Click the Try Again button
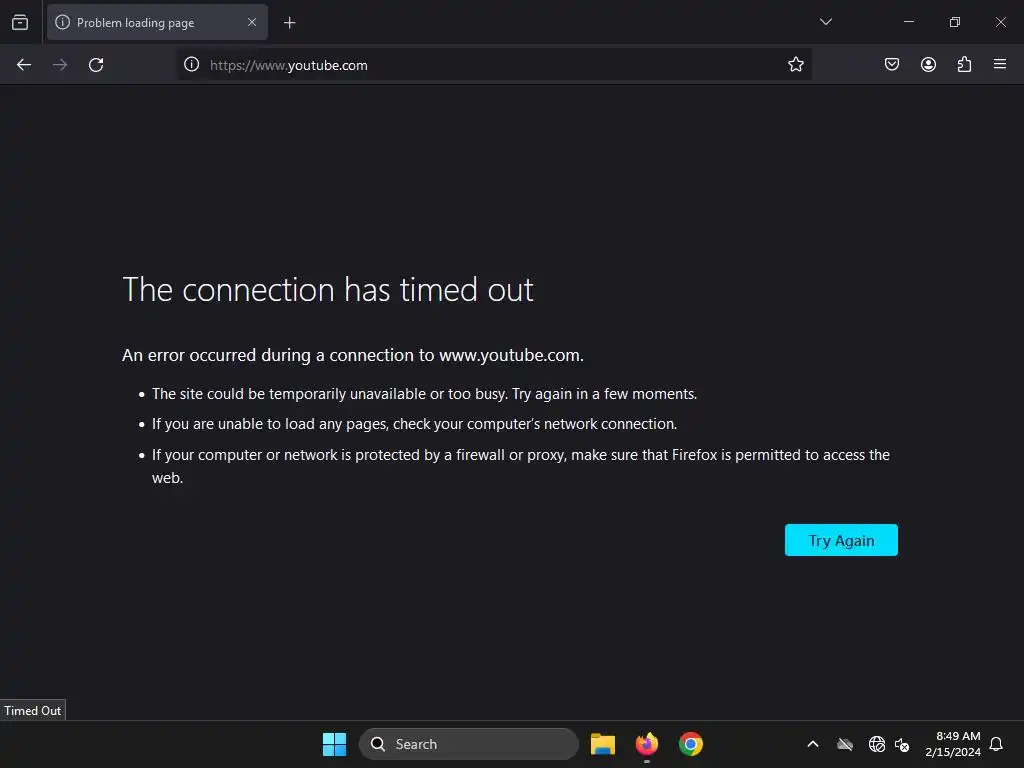 pos(841,540)
